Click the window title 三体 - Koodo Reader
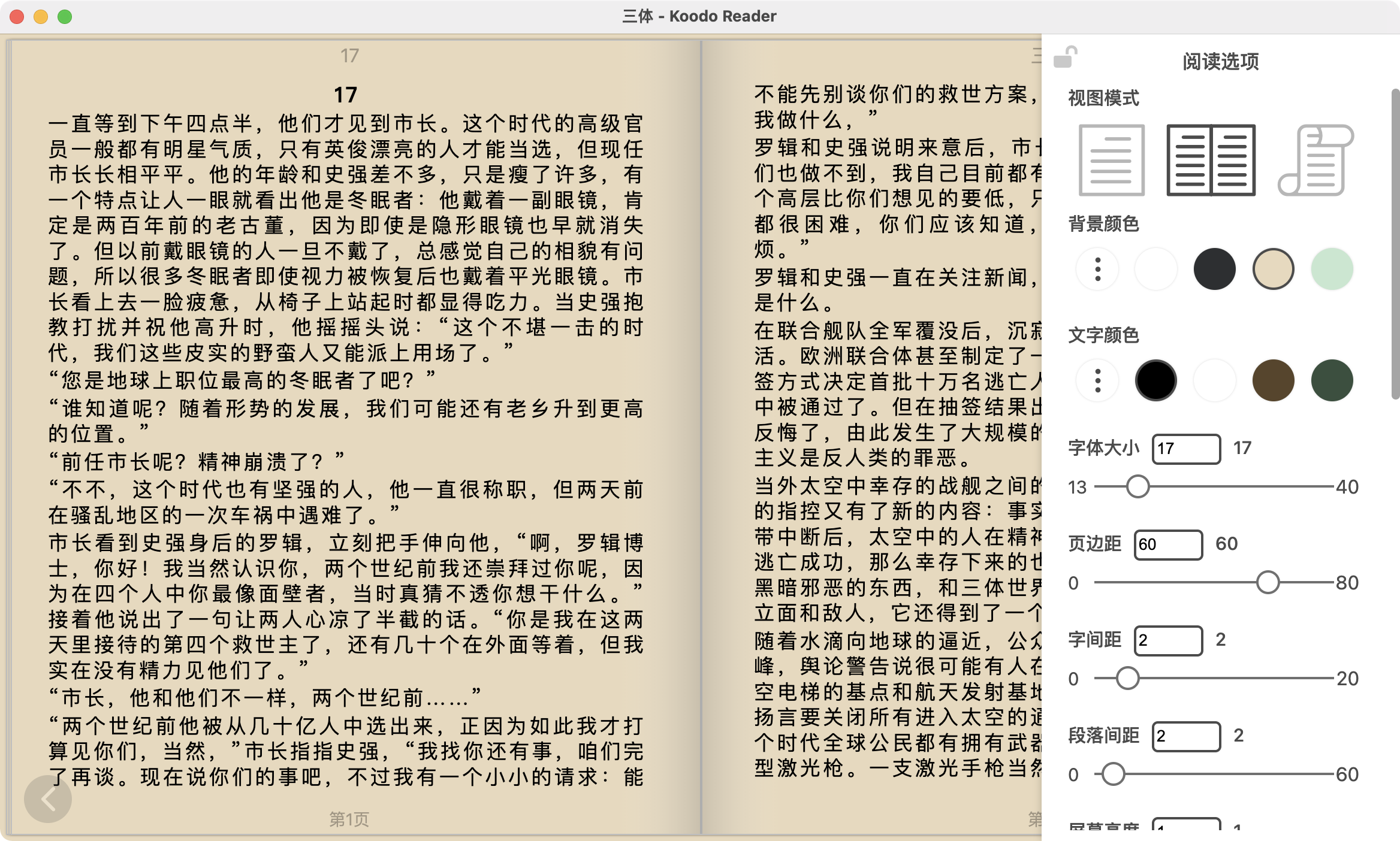1400x841 pixels. click(x=699, y=16)
